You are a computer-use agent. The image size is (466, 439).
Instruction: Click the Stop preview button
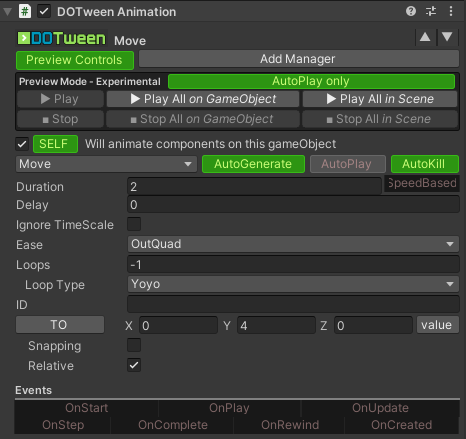click(x=60, y=119)
